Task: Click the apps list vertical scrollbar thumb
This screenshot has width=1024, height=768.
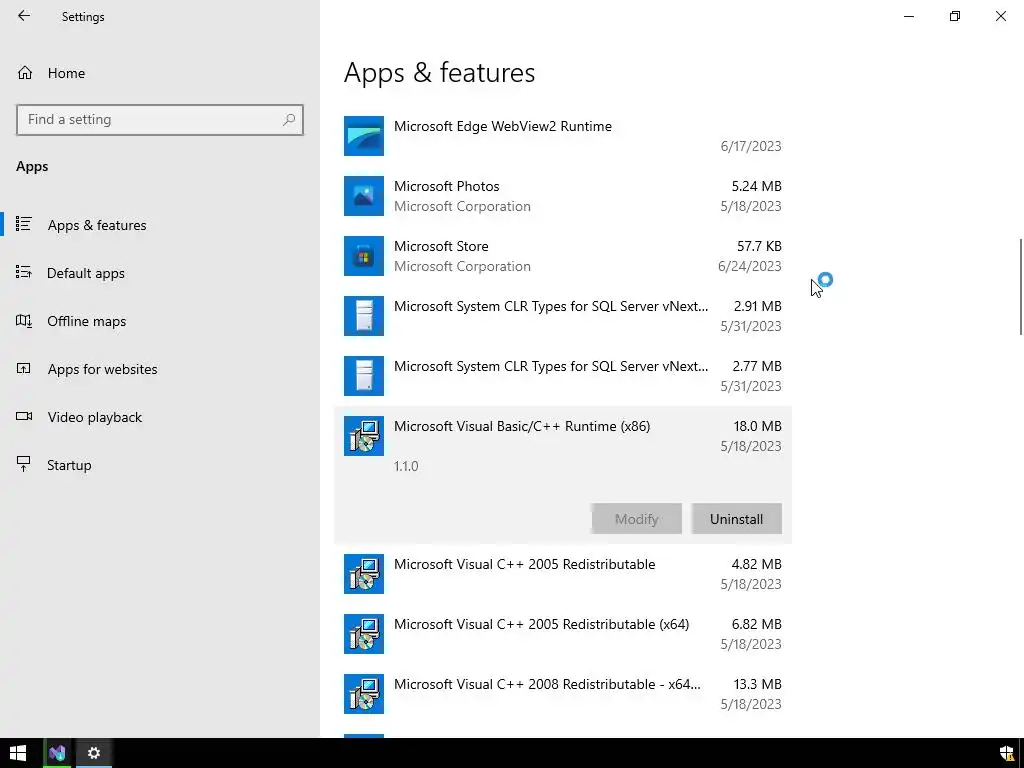Action: pyautogui.click(x=1020, y=287)
